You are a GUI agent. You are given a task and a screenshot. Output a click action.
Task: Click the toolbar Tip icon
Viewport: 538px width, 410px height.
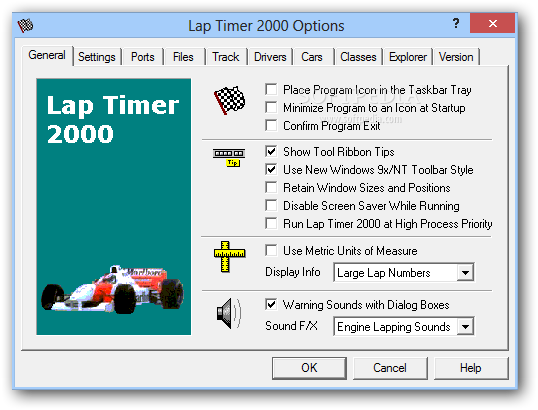tap(229, 157)
